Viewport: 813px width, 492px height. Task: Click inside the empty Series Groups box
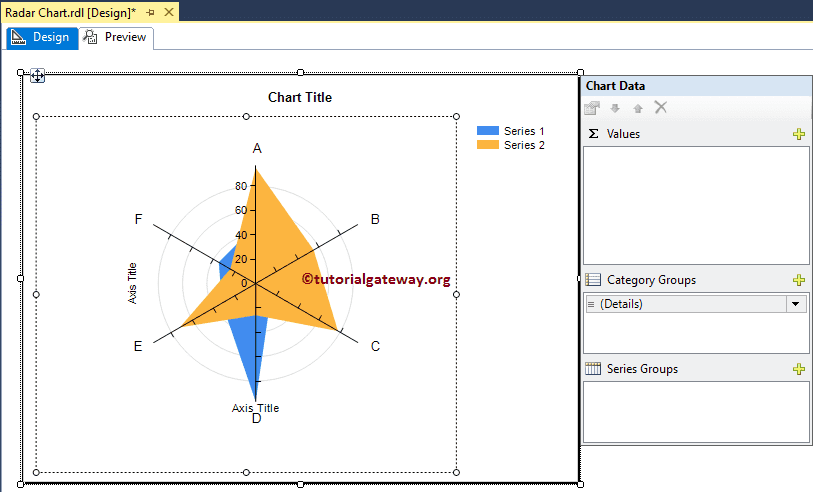tap(696, 412)
